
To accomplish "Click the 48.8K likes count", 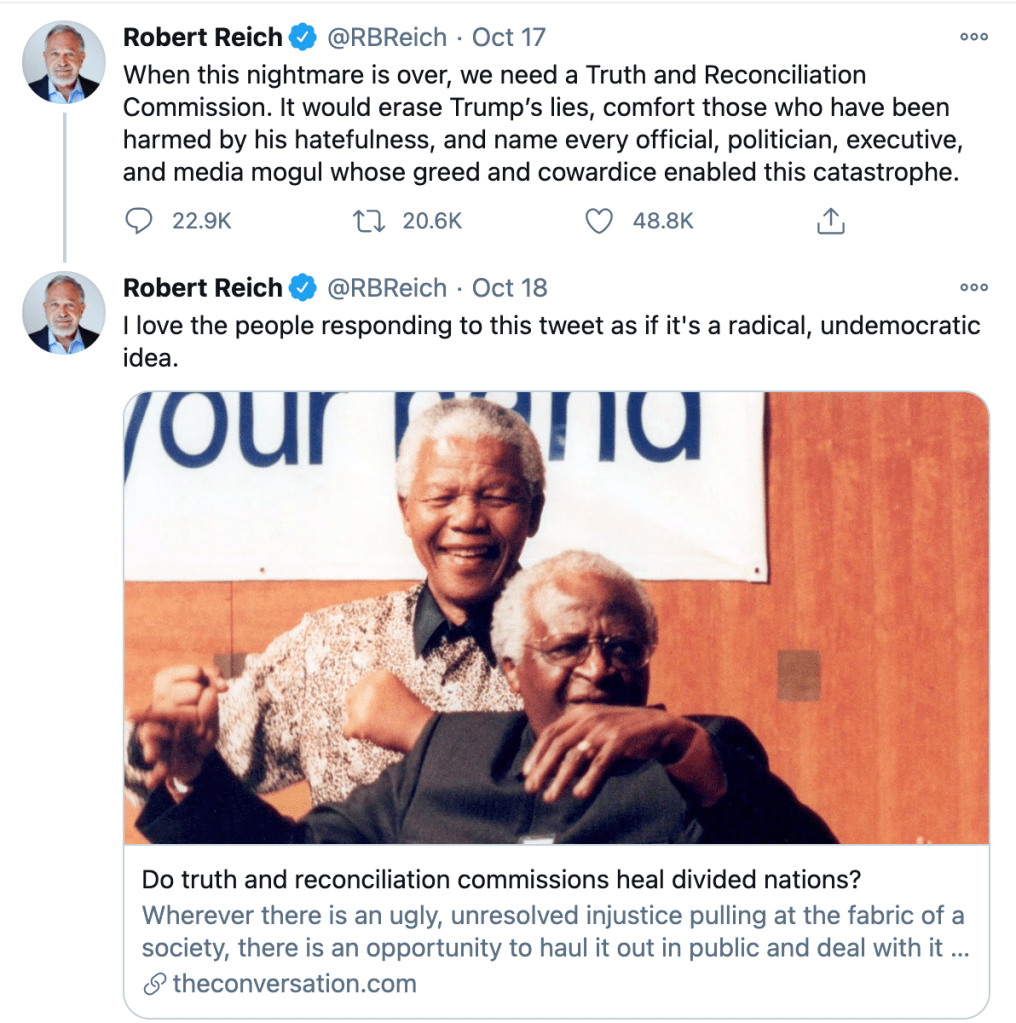I will click(662, 221).
